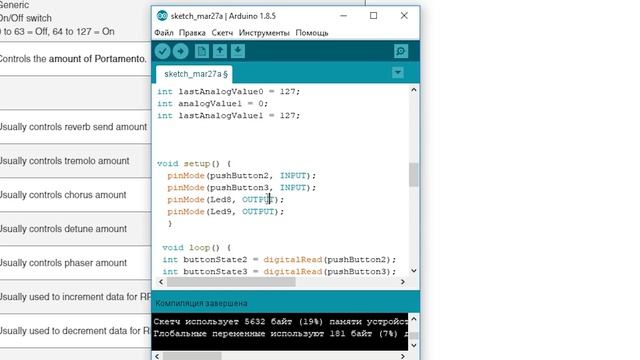Select the sketch_mar27a tab
This screenshot has width=640, height=360.
coord(195,74)
